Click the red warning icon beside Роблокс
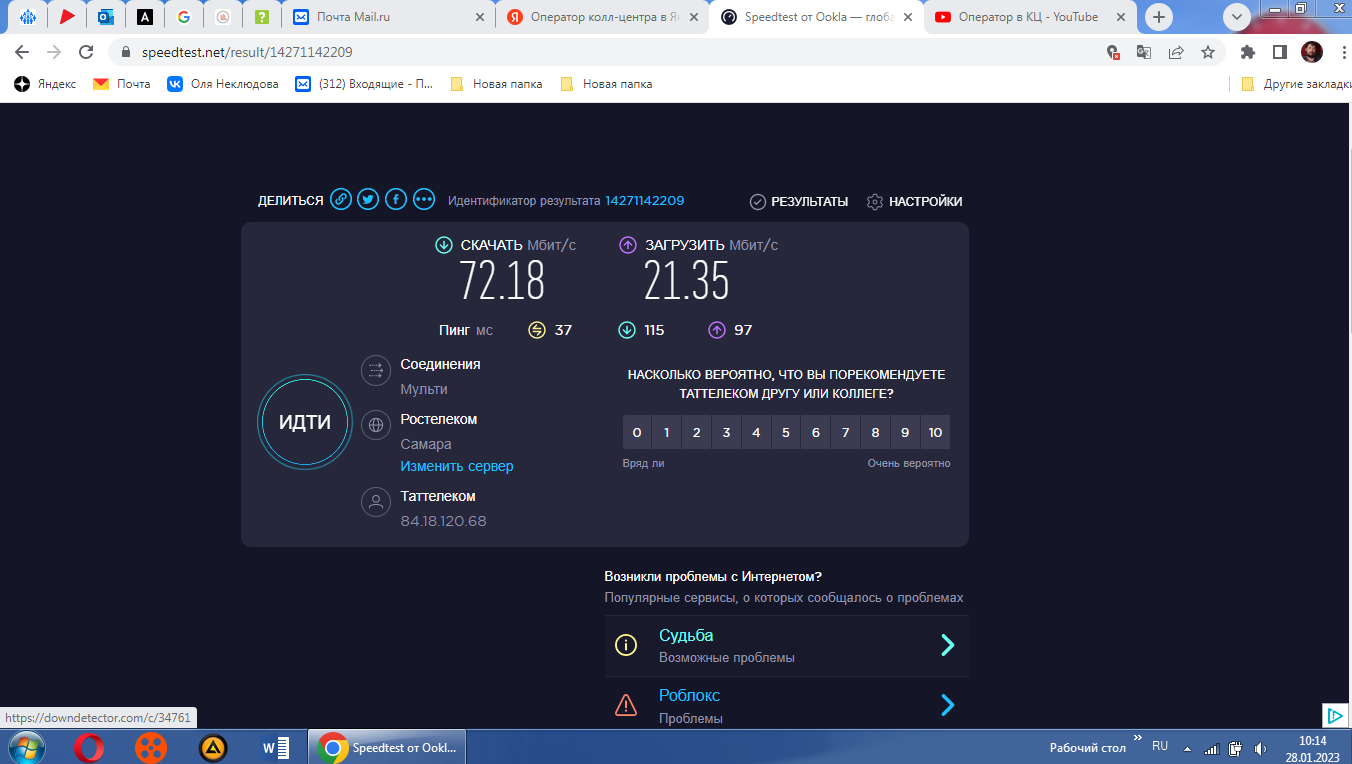The height and width of the screenshot is (764, 1352). coord(626,705)
